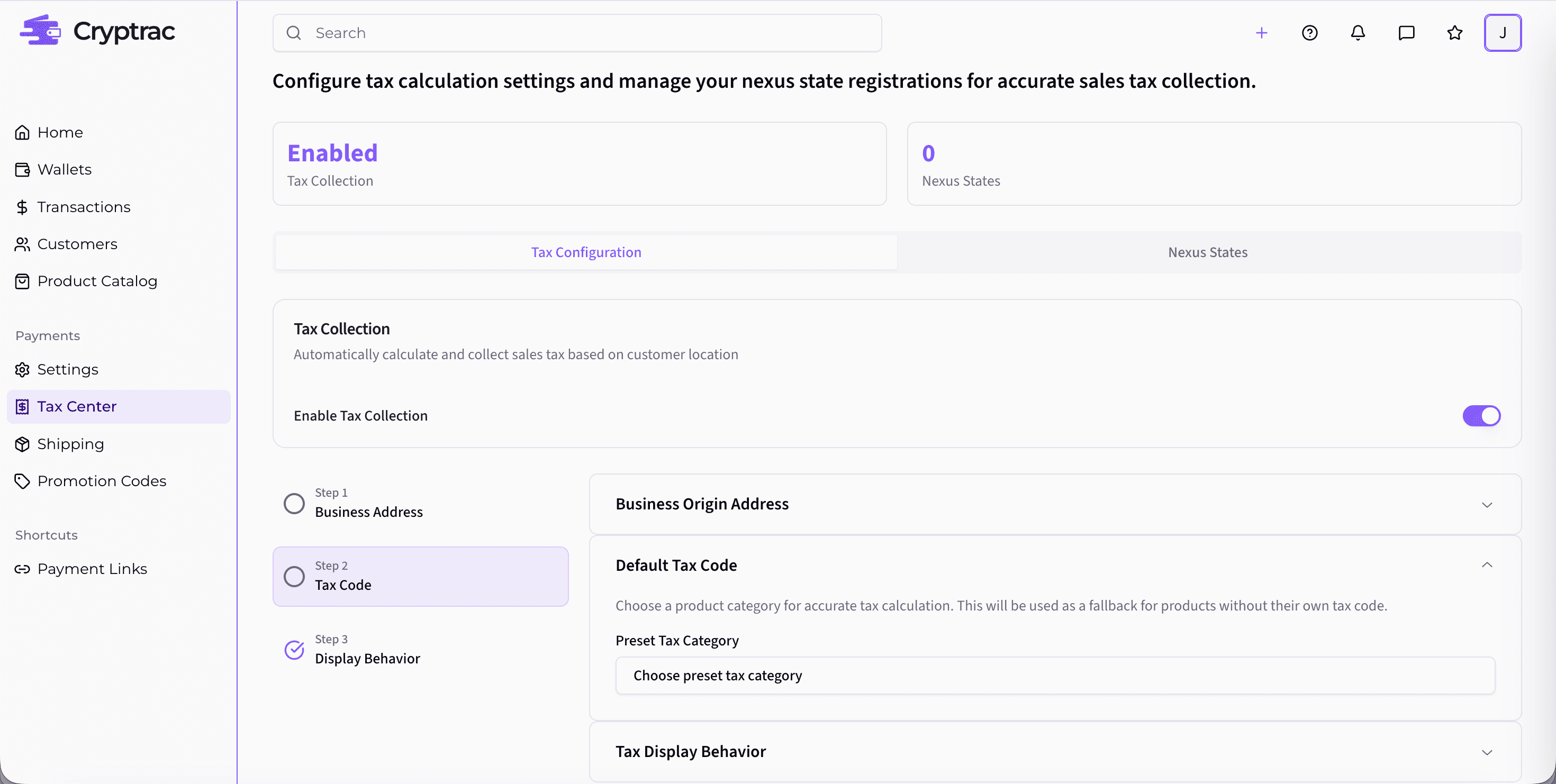This screenshot has width=1556, height=784.
Task: Click the favorites star icon
Action: (1454, 33)
